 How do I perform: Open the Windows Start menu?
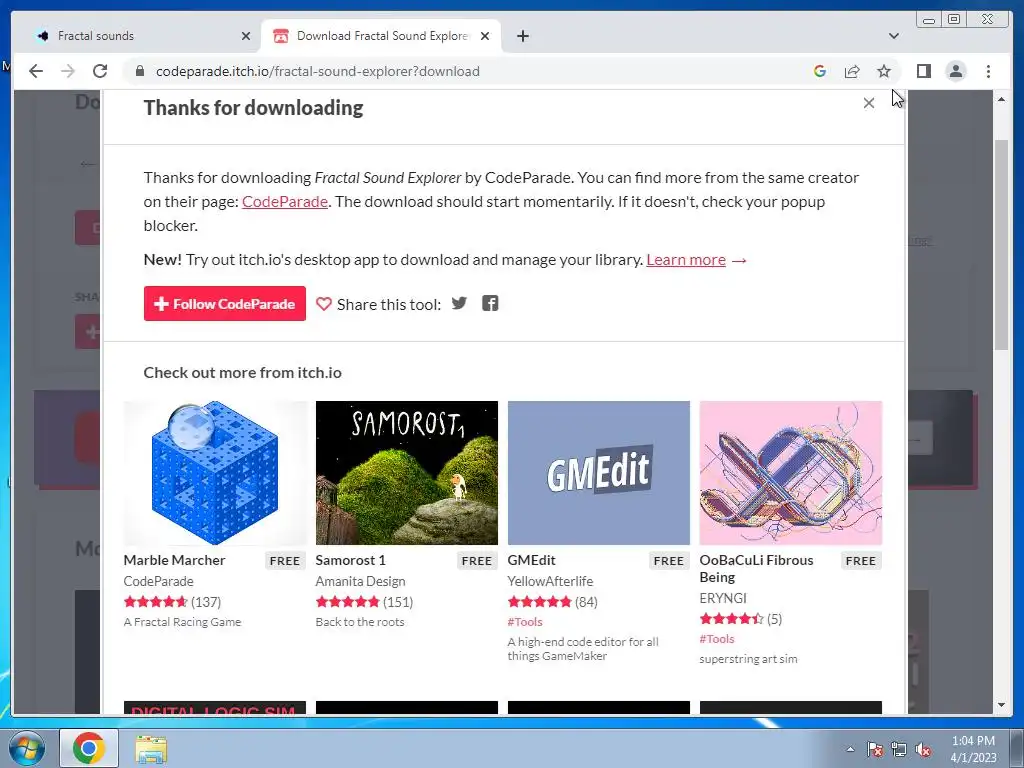pos(27,748)
